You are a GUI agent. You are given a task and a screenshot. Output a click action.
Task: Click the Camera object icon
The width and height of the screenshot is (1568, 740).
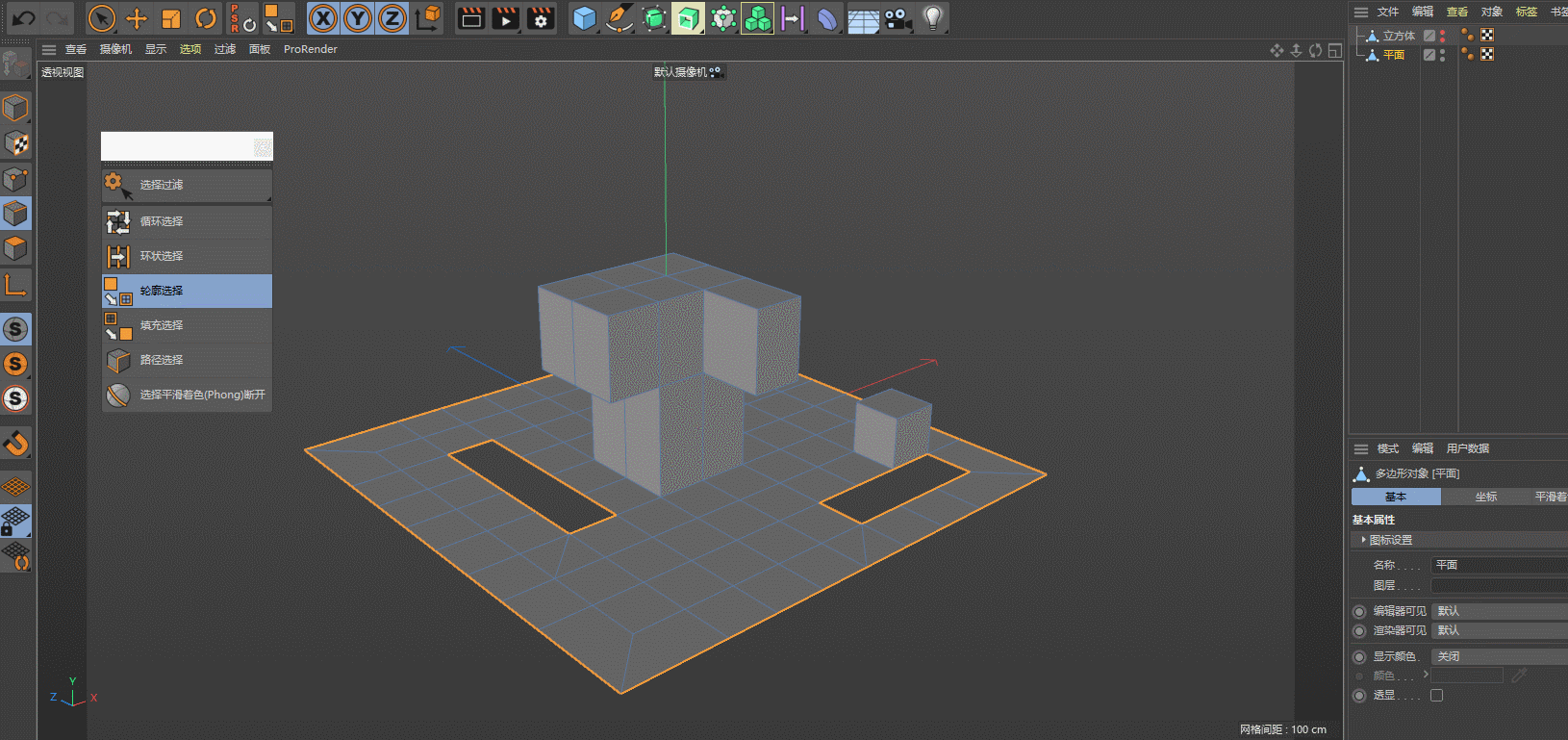[898, 18]
